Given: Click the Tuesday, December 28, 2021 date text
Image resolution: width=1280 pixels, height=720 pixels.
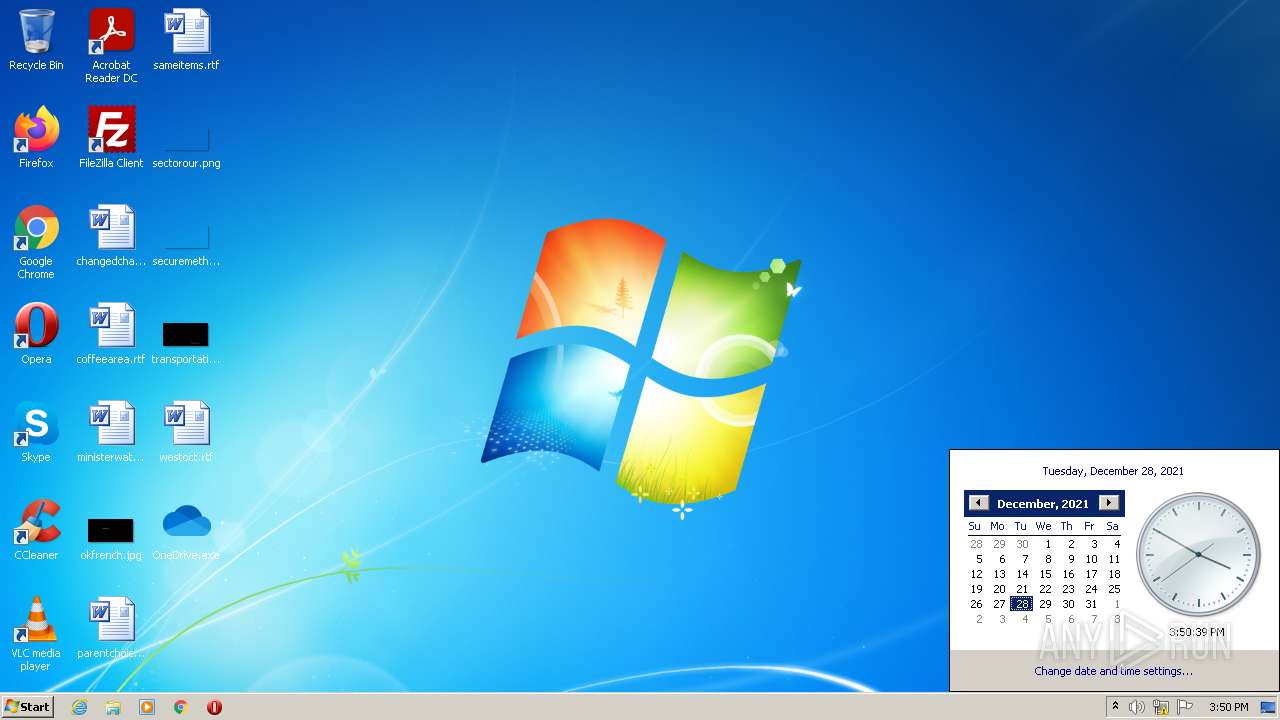Looking at the screenshot, I should [x=1113, y=471].
